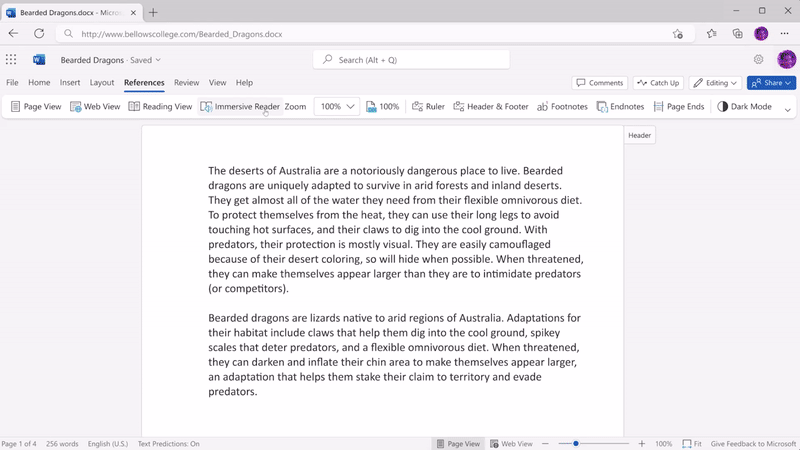Screen dimensions: 800x450
Task: Open the Editing mode dropdown
Action: point(715,83)
